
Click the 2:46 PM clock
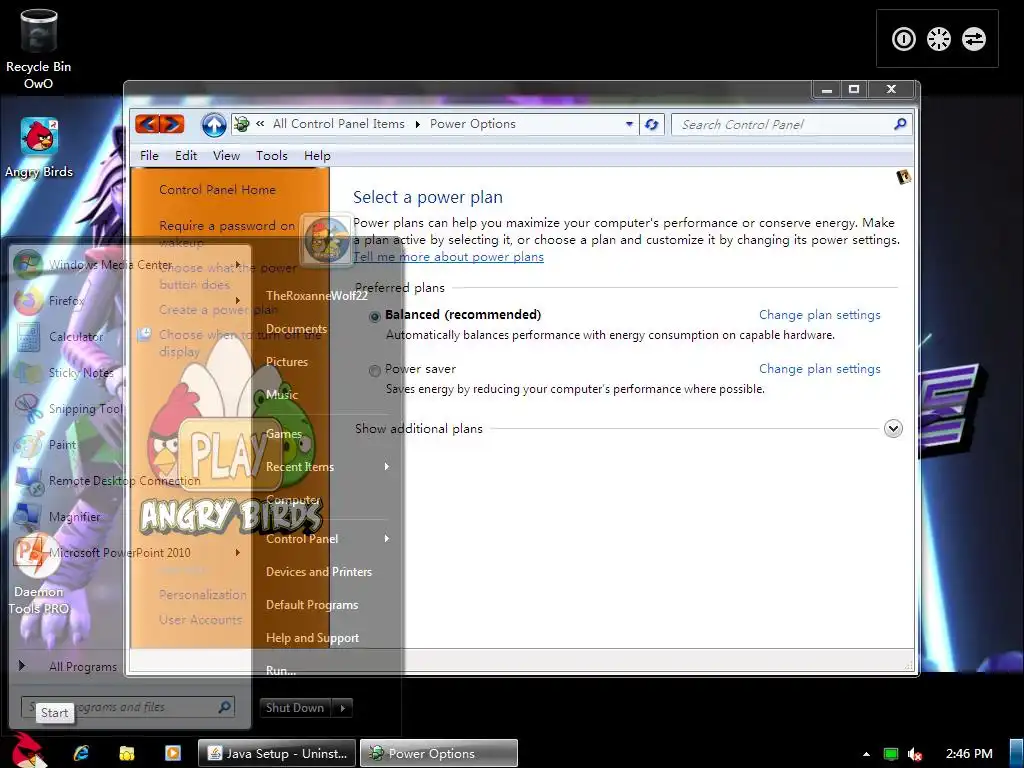point(968,754)
